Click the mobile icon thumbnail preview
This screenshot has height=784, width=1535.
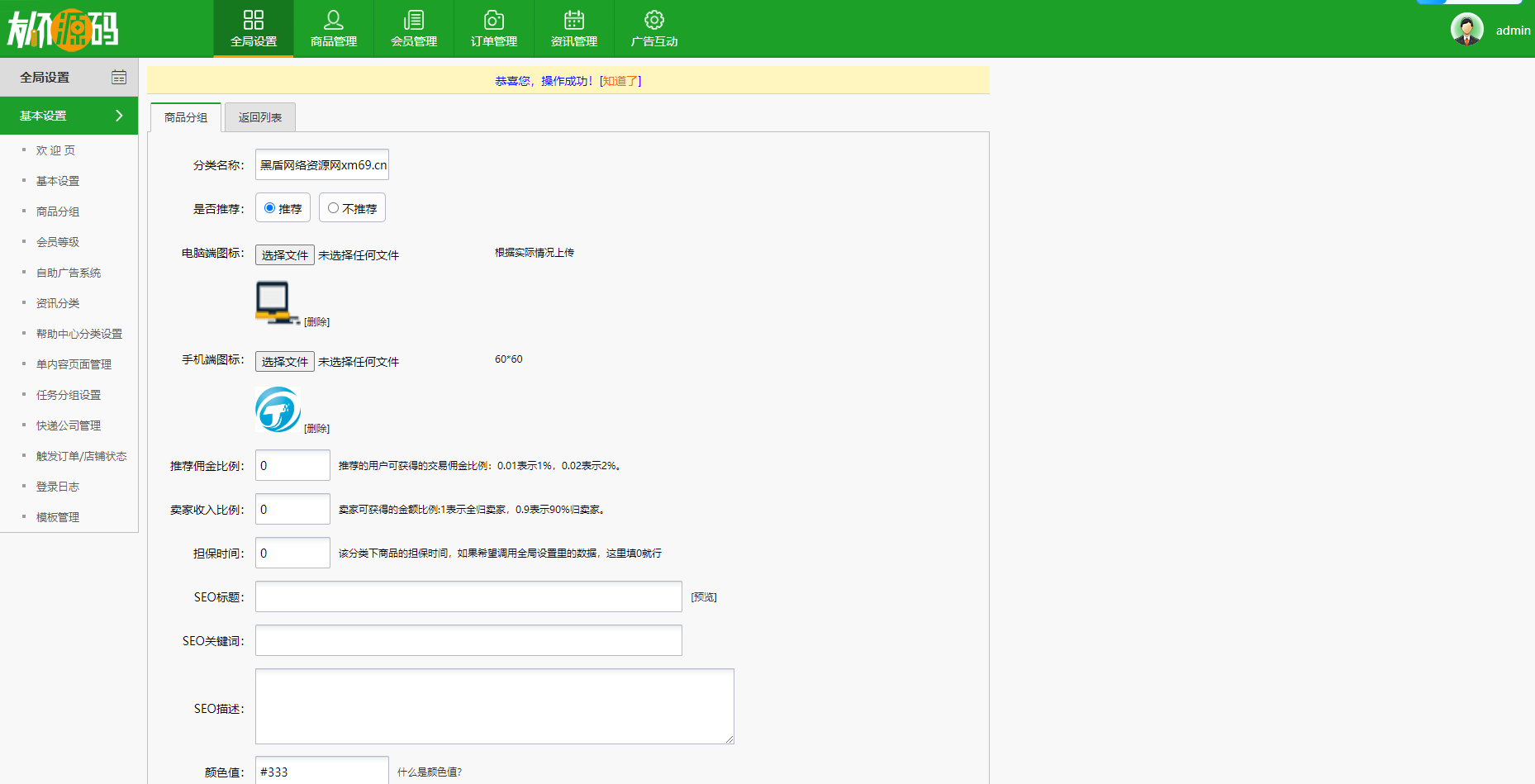(278, 410)
